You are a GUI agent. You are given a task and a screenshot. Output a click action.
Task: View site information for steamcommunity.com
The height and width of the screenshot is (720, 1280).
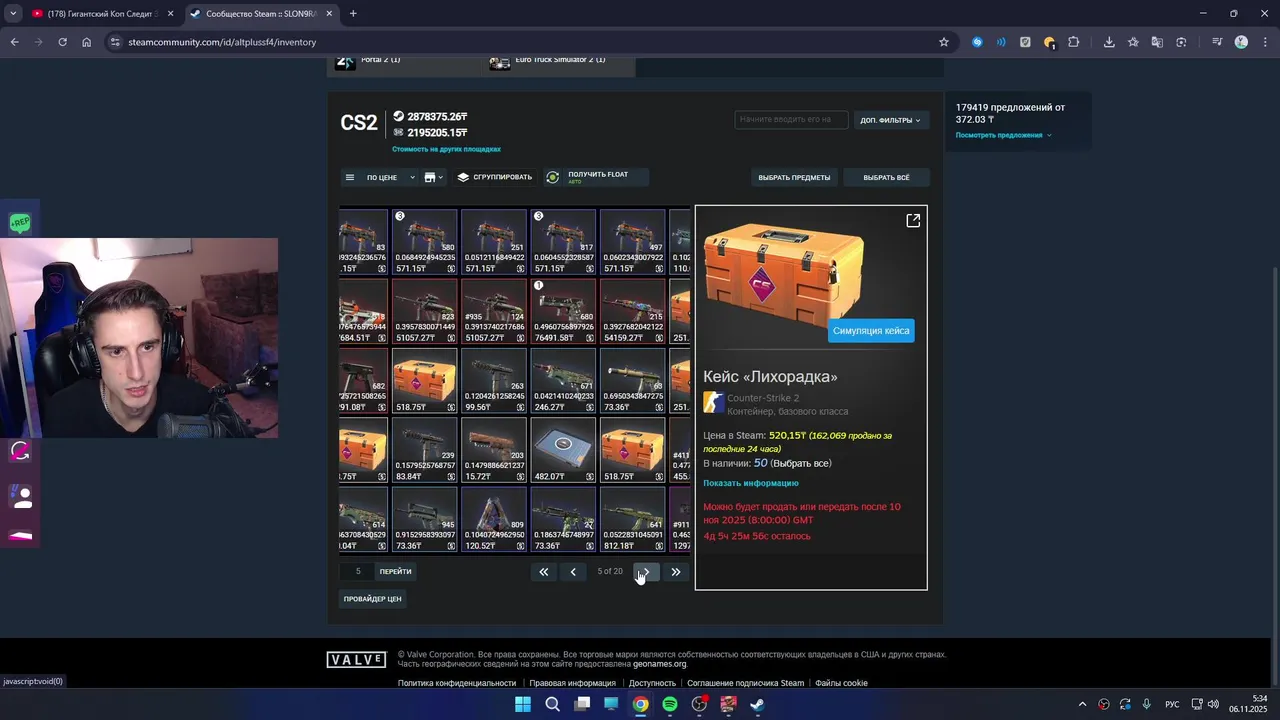pos(115,42)
